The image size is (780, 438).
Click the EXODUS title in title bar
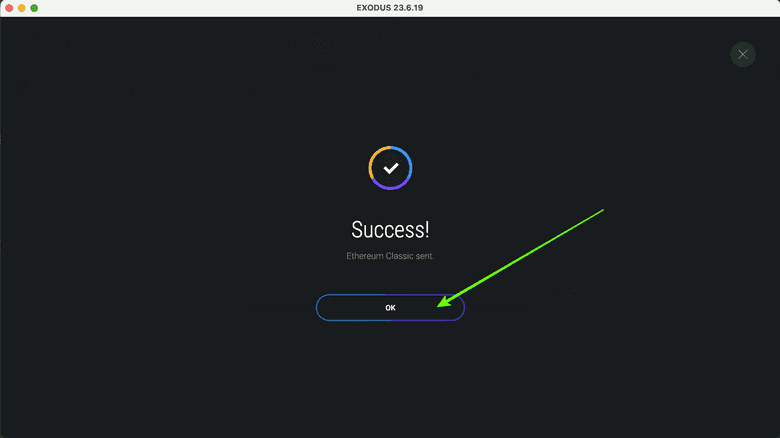(x=374, y=8)
